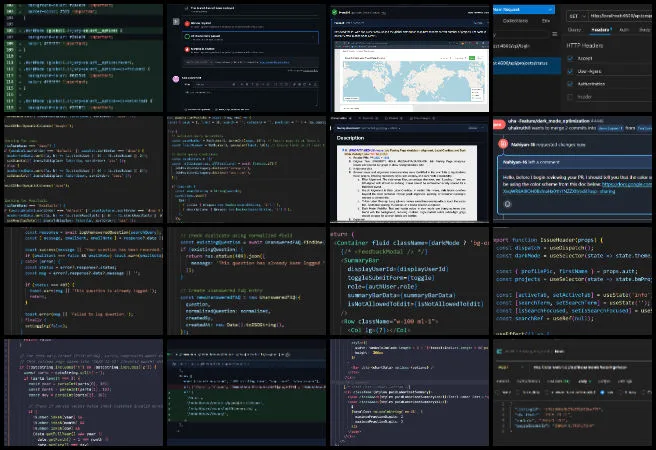Click the red requested-changes avatar icon
This screenshot has height=450, width=656.
click(x=502, y=144)
